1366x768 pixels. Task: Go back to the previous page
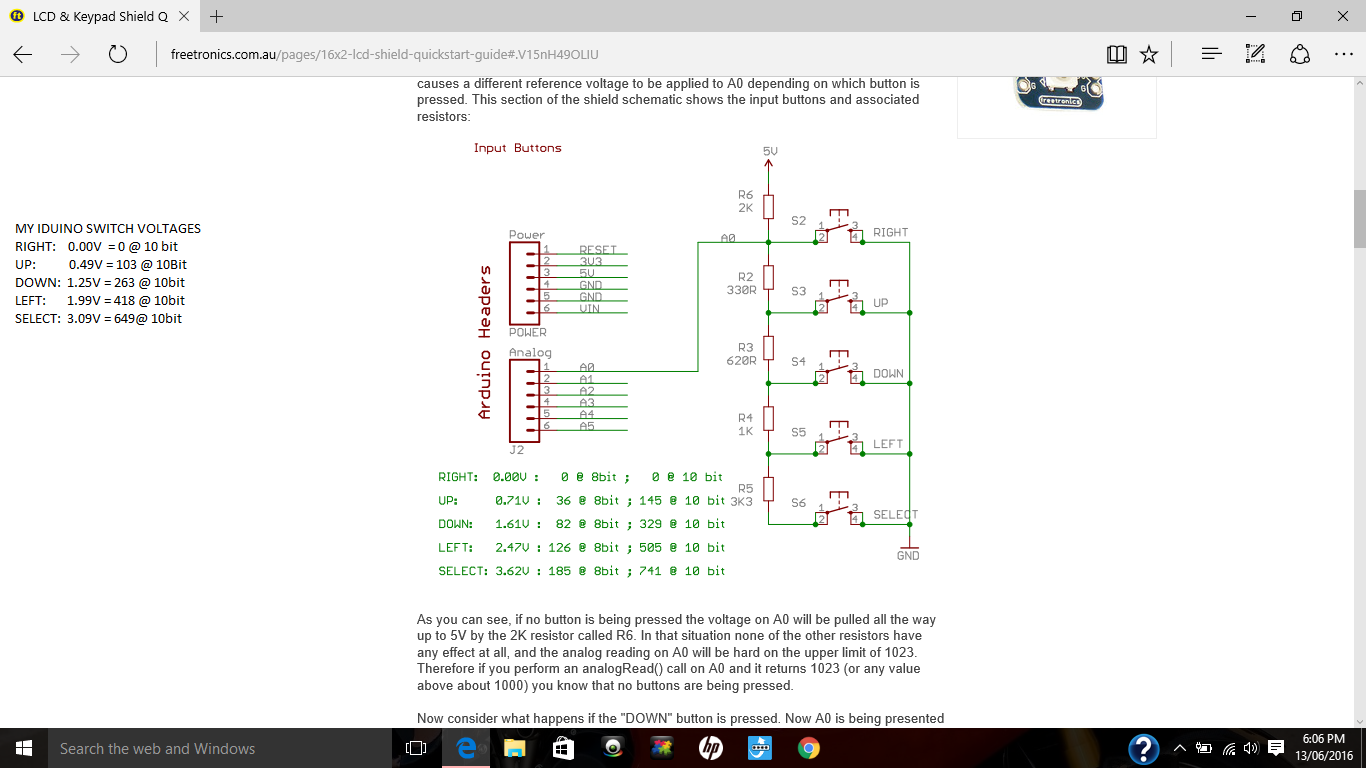23,54
